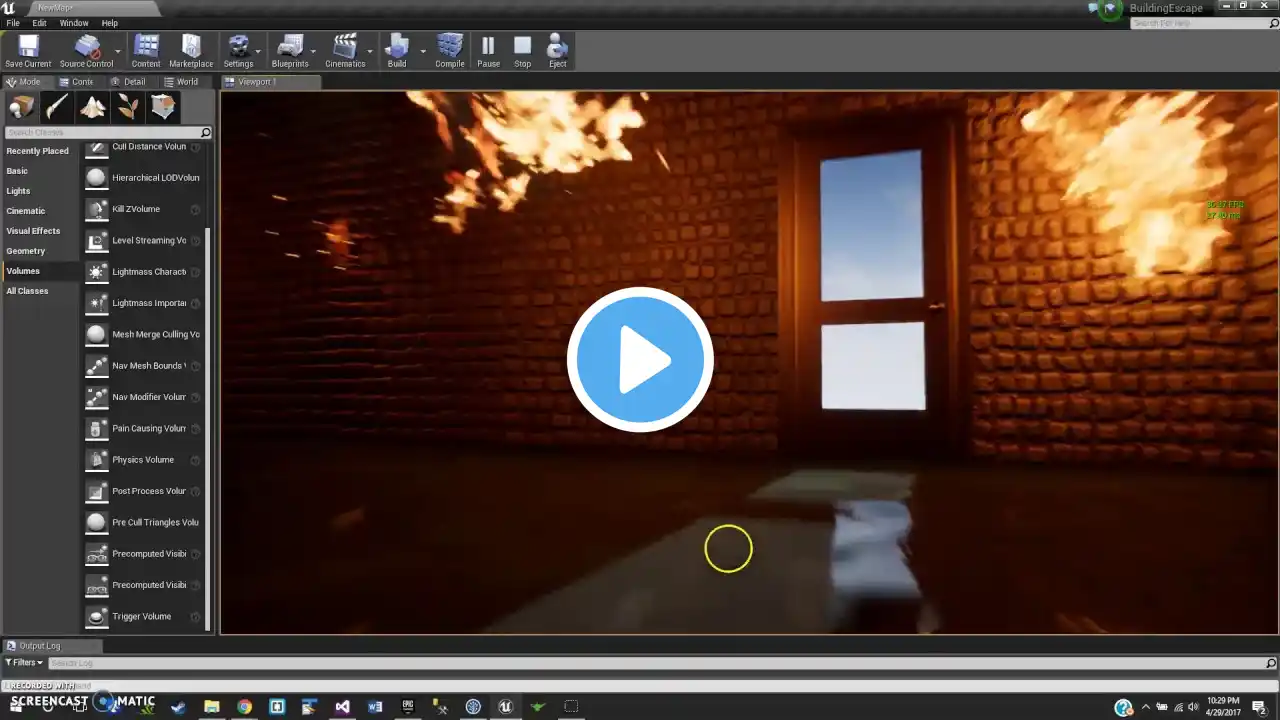
Task: Select Trigger Volume in the list
Action: coord(143,617)
